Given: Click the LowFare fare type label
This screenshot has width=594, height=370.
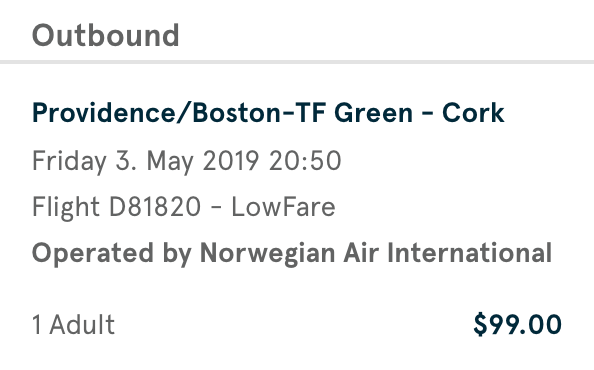Looking at the screenshot, I should (x=283, y=207).
